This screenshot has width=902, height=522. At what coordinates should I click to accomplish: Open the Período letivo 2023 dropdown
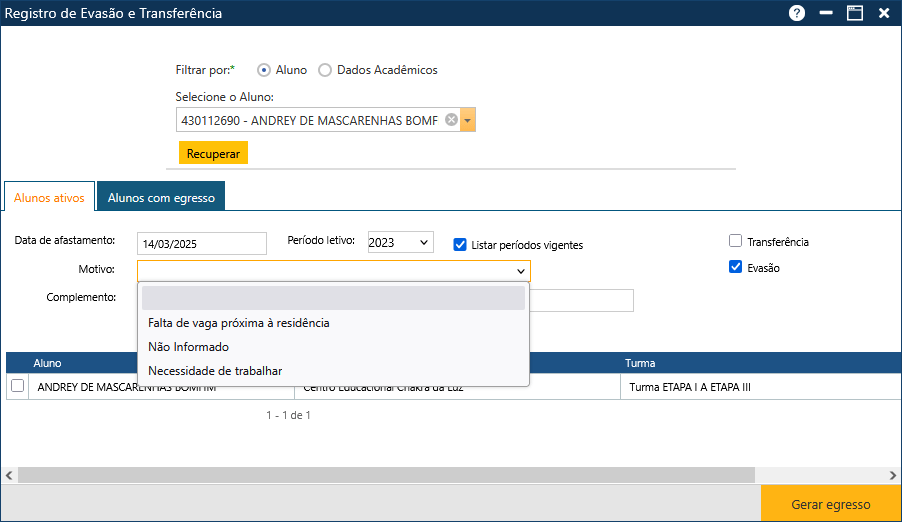pos(400,242)
